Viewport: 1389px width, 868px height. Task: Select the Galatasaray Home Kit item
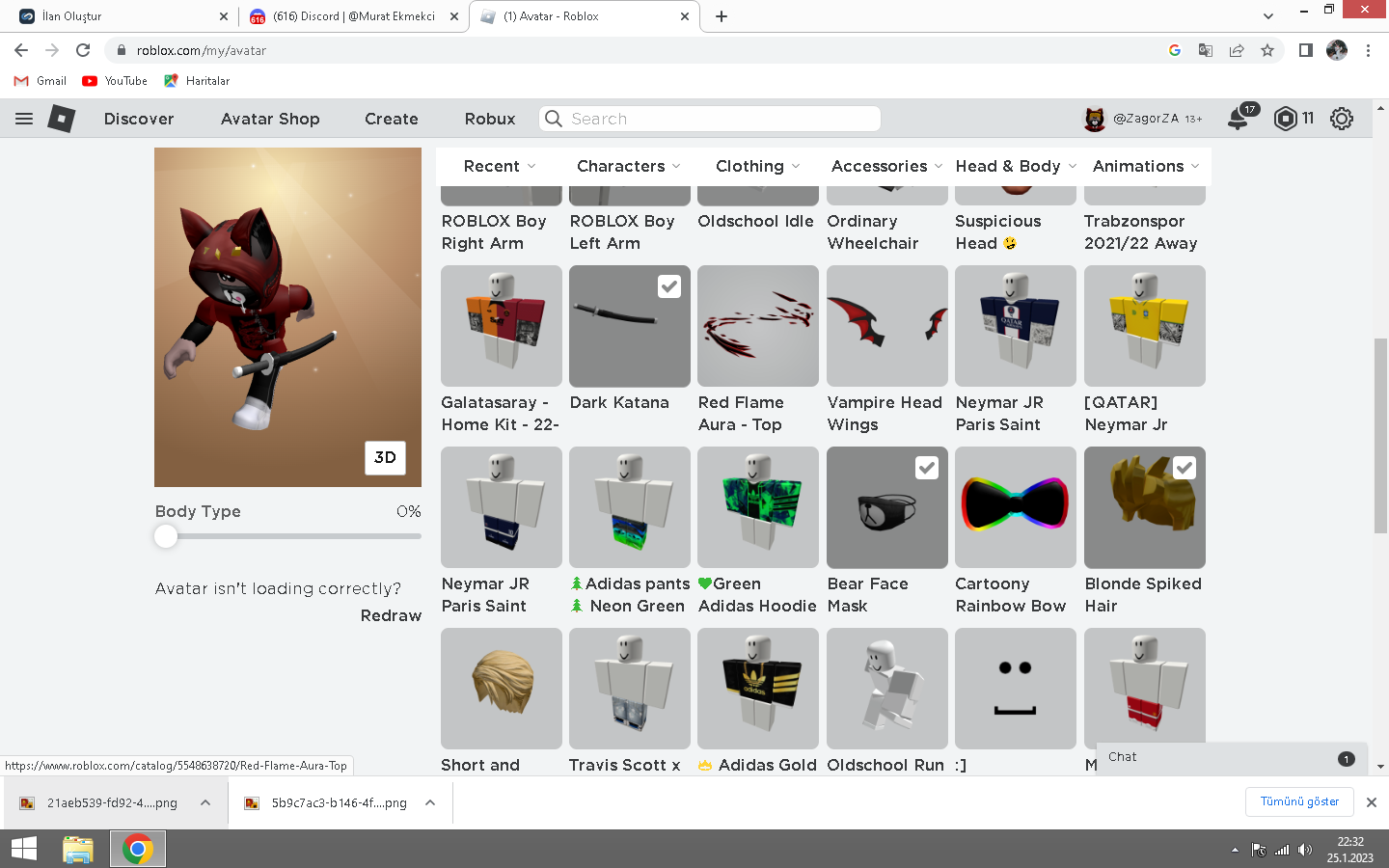502,326
